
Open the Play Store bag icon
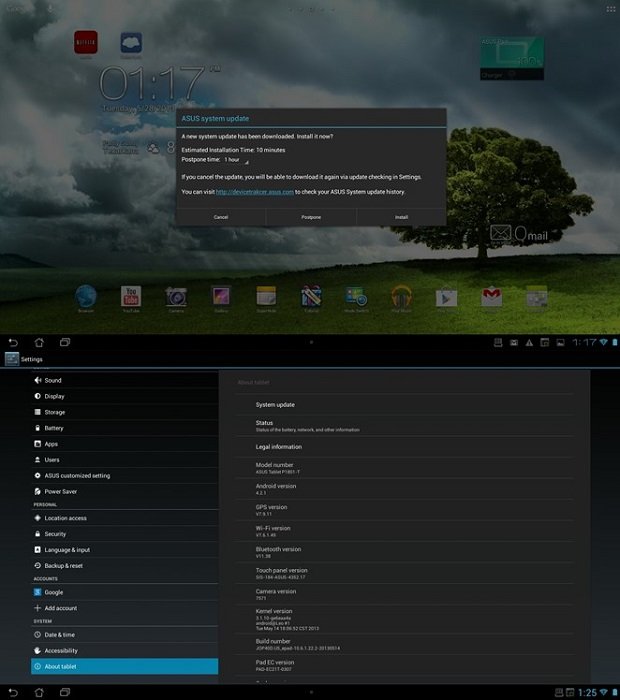(446, 297)
